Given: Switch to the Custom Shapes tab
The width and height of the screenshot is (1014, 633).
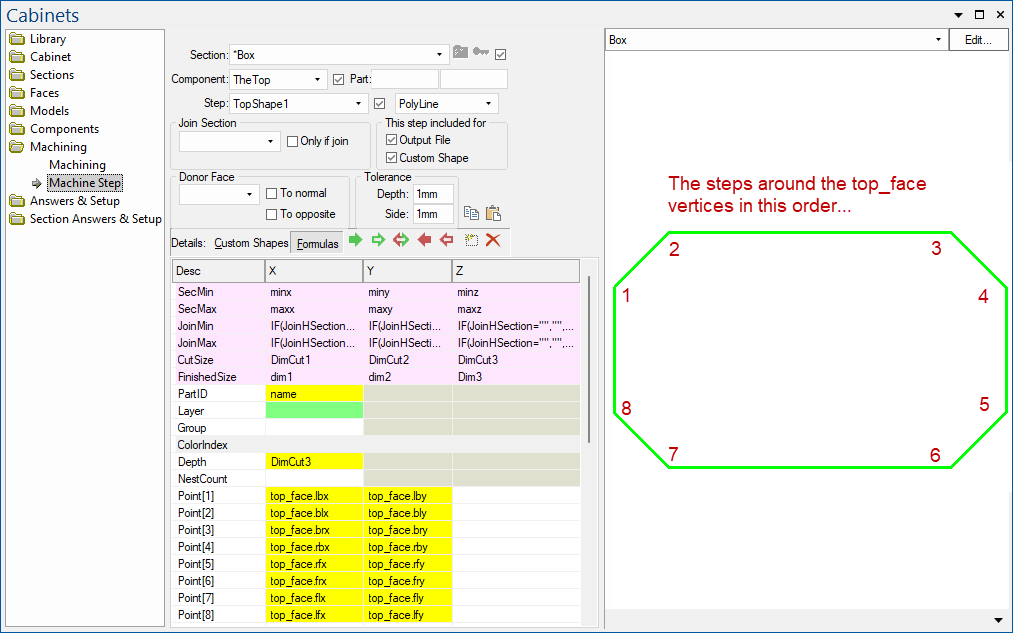Looking at the screenshot, I should 253,241.
